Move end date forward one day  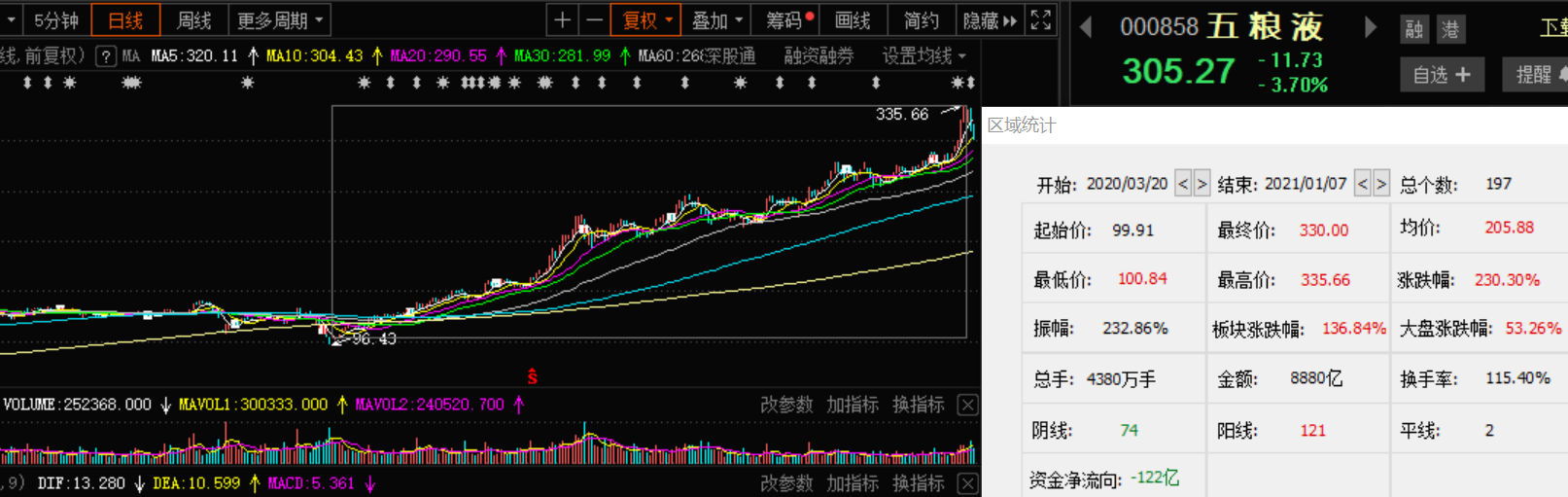click(1381, 183)
